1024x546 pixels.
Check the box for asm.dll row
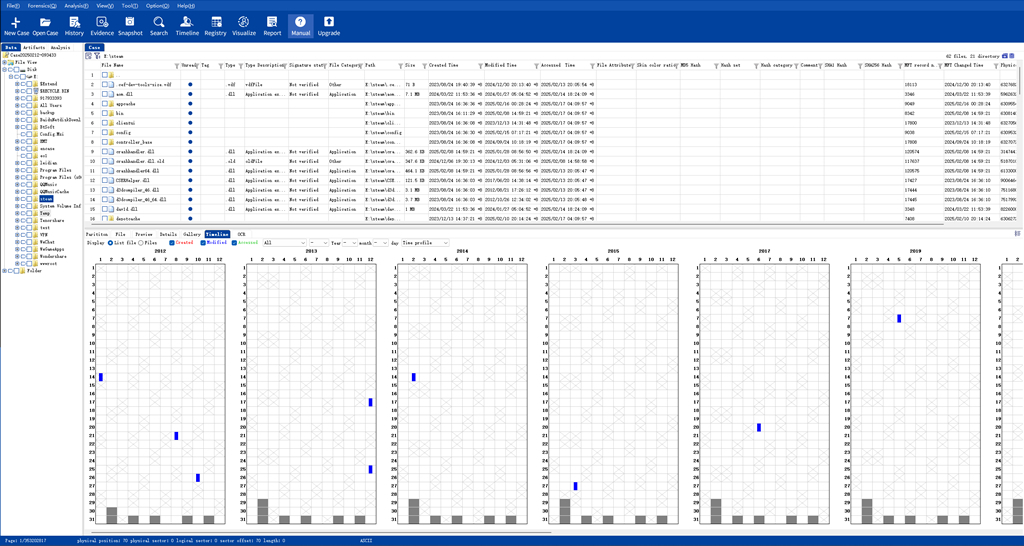104,94
